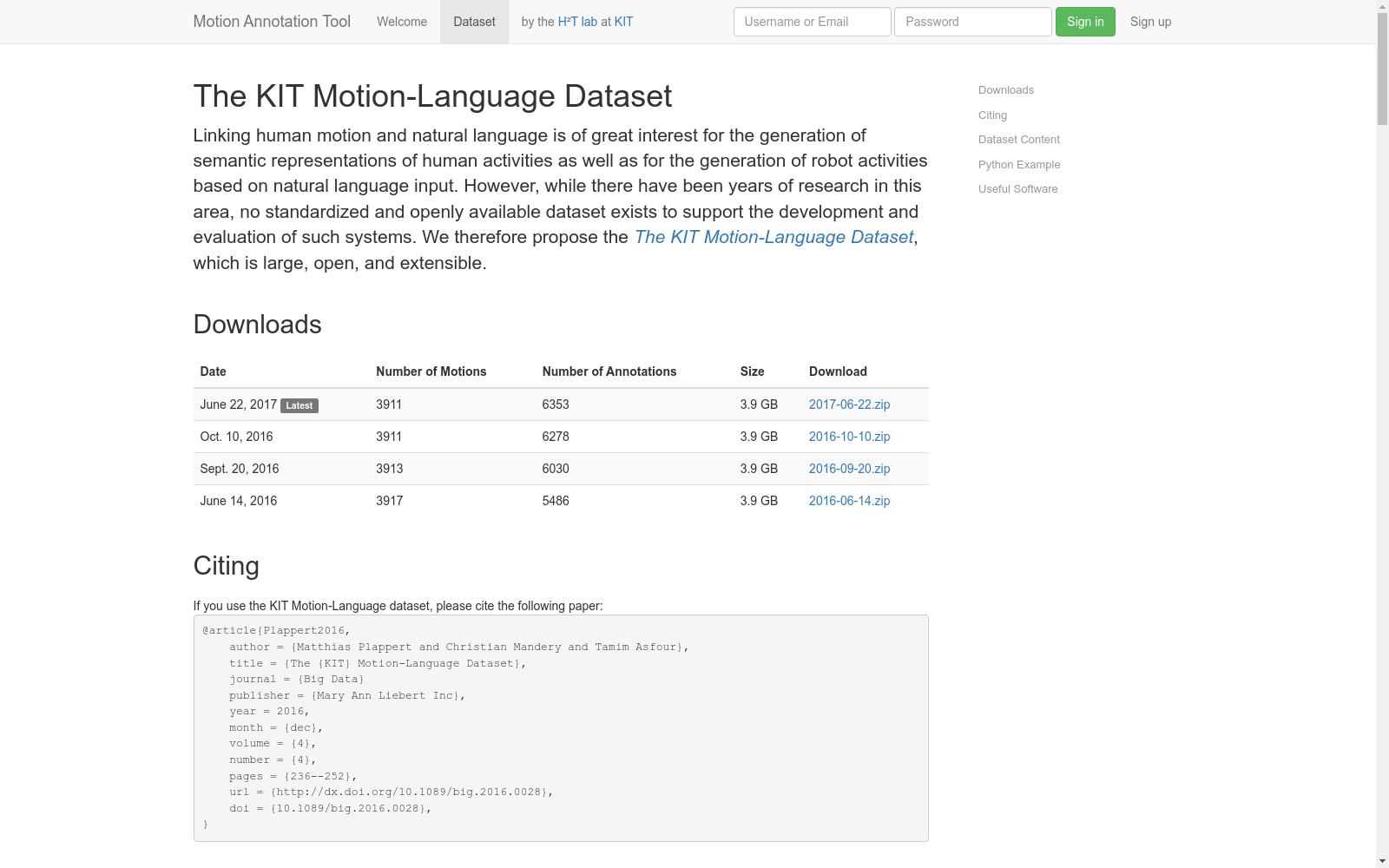Open Useful Software sidebar link
The width and height of the screenshot is (1389, 868).
click(x=1017, y=189)
